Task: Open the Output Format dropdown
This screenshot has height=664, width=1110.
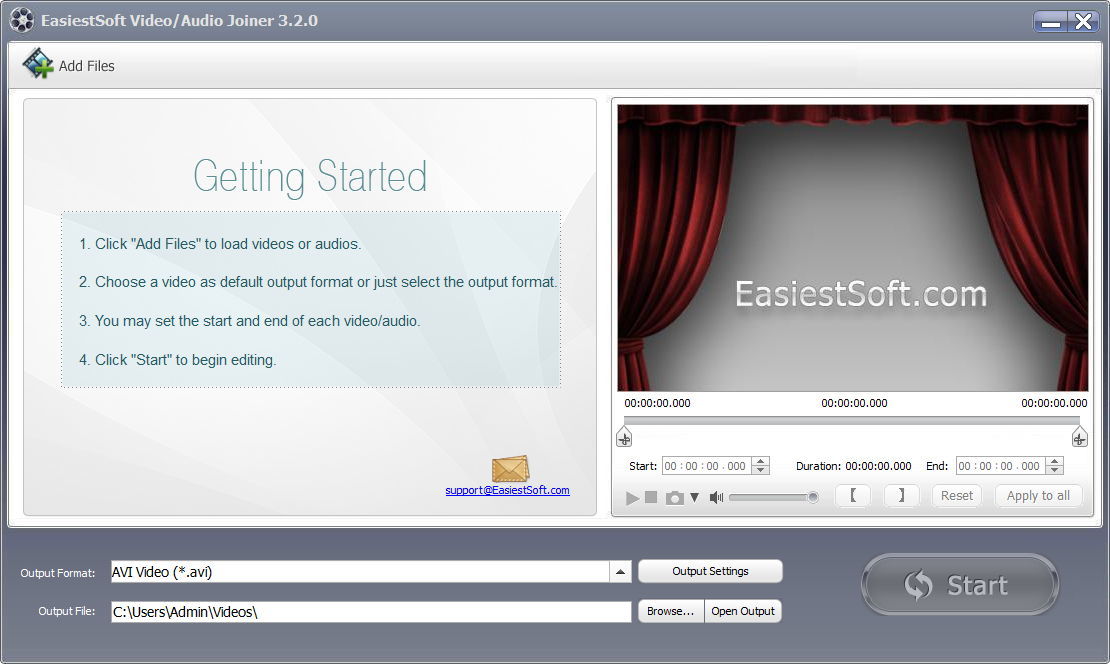Action: (x=621, y=572)
